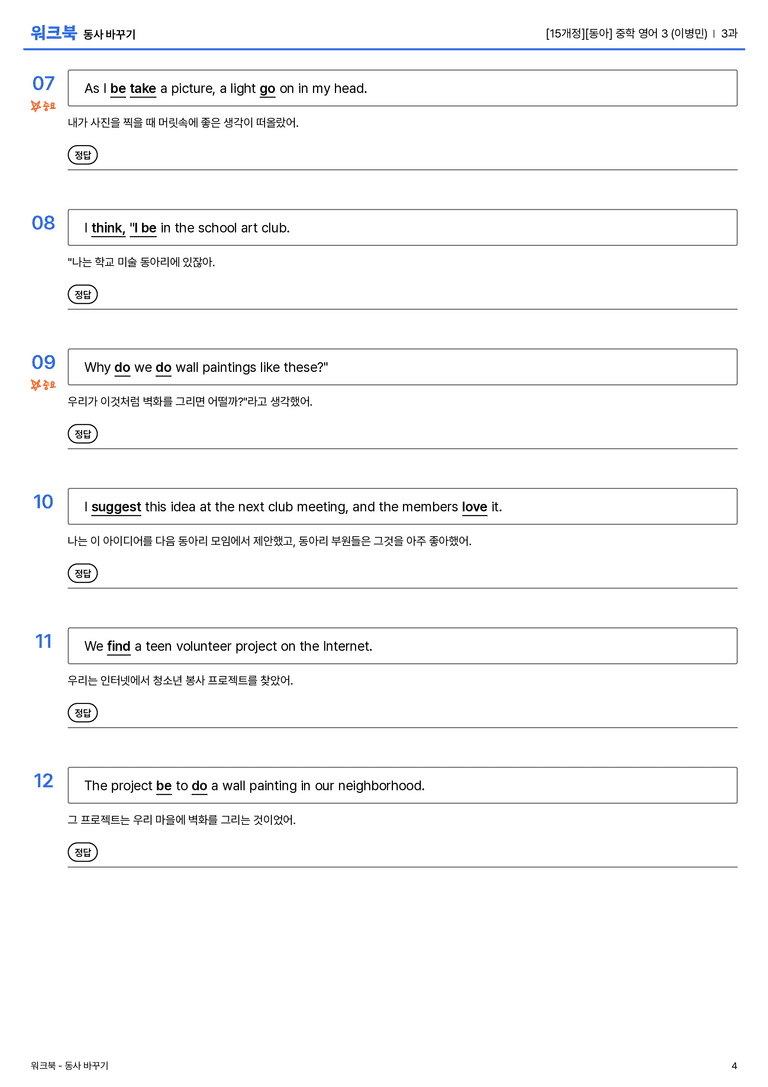Image resolution: width=768 pixels, height=1087 pixels.
Task: Click the 정답 badge under question 10
Action: tap(82, 573)
